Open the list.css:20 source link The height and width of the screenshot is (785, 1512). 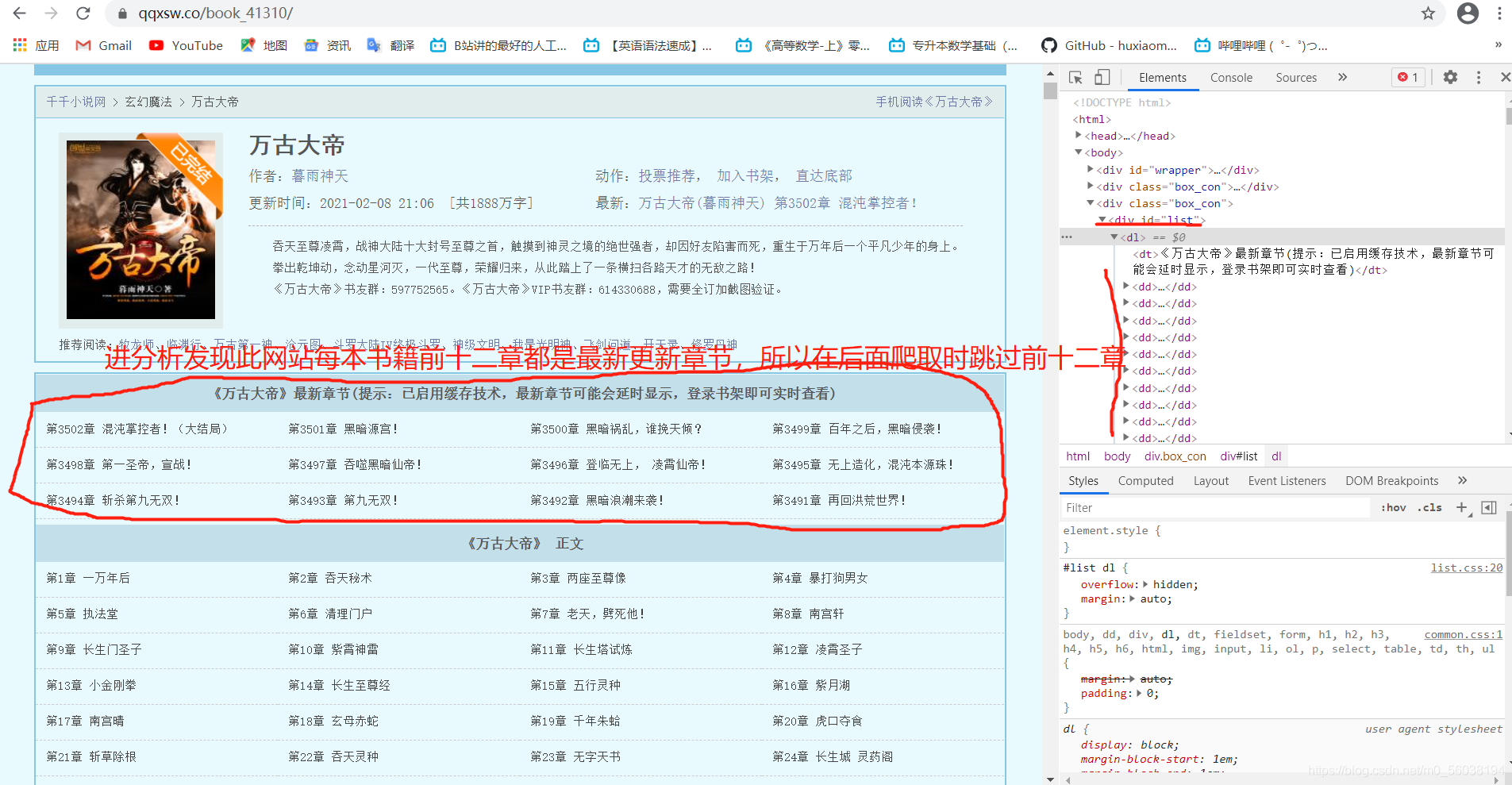(1466, 568)
